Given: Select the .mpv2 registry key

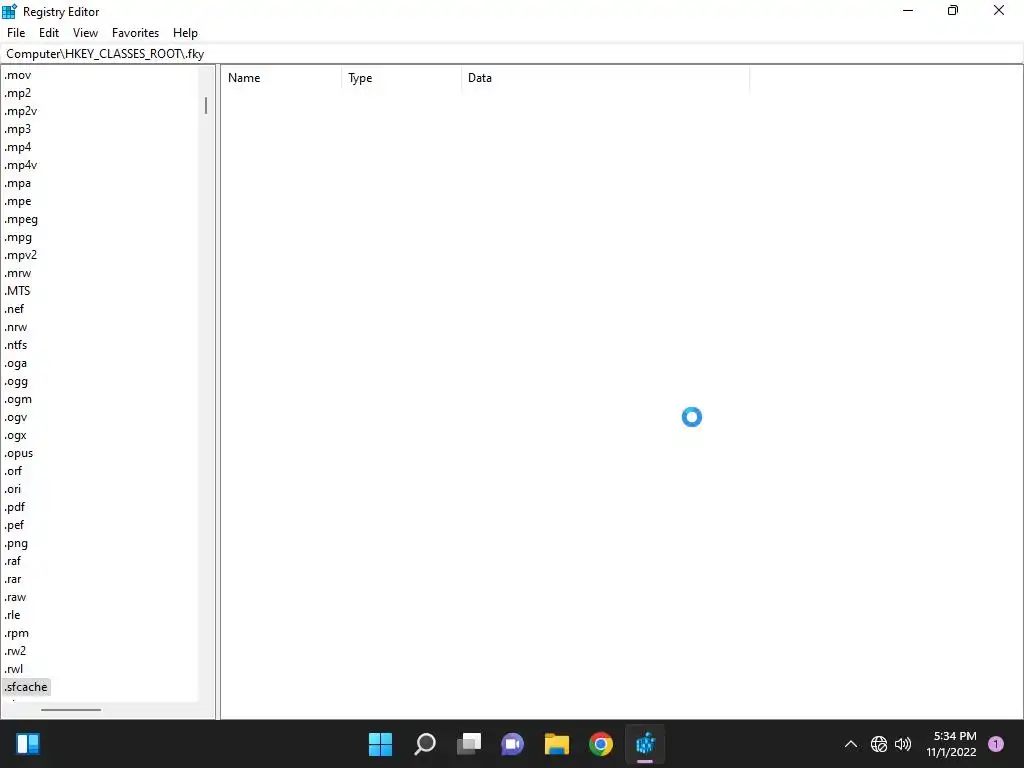Looking at the screenshot, I should click(x=20, y=255).
